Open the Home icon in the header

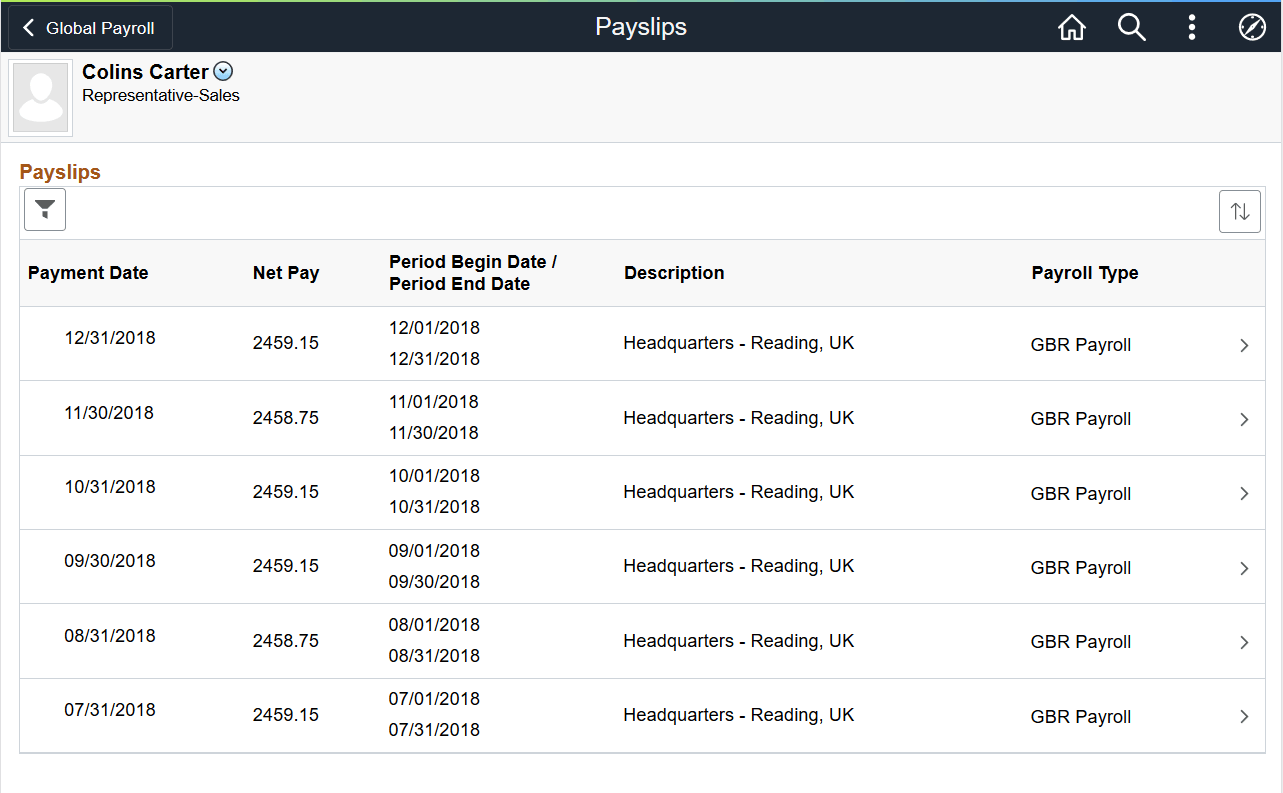coord(1071,27)
